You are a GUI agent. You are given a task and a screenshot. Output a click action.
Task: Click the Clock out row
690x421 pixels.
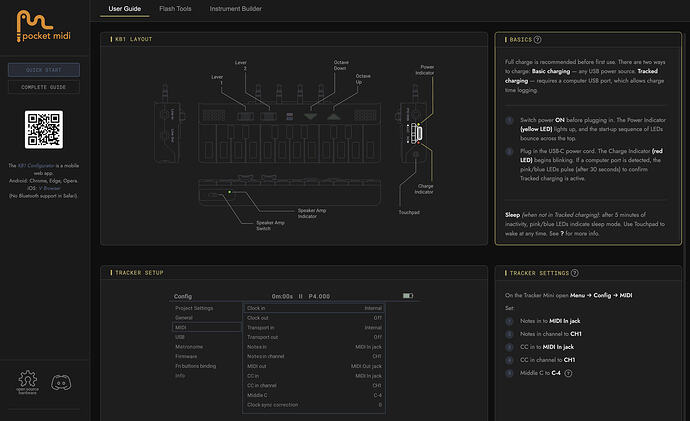click(x=314, y=318)
